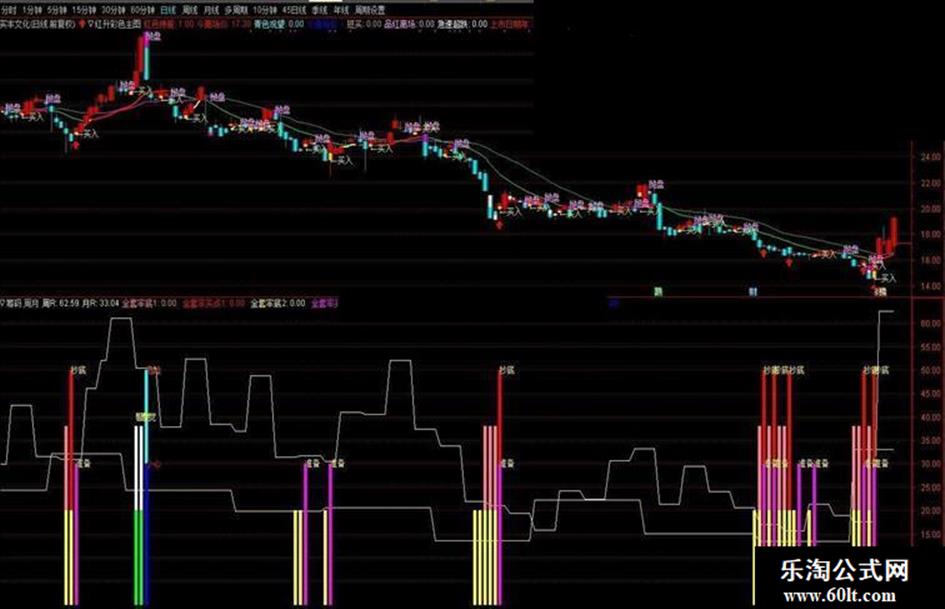The image size is (945, 609).
Task: Switch to the 分时 intraday tab
Action: [9, 10]
